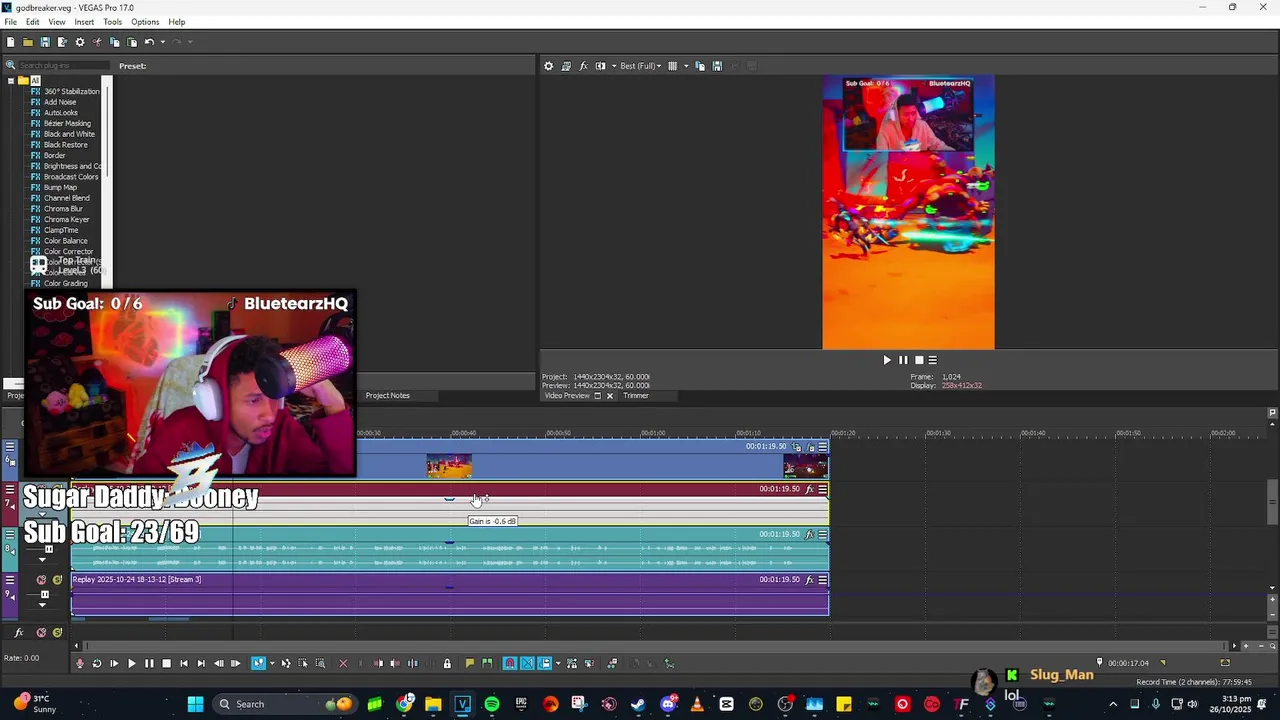The width and height of the screenshot is (1280, 720).
Task: Insert a Marker with yellow flag icon
Action: [470, 663]
